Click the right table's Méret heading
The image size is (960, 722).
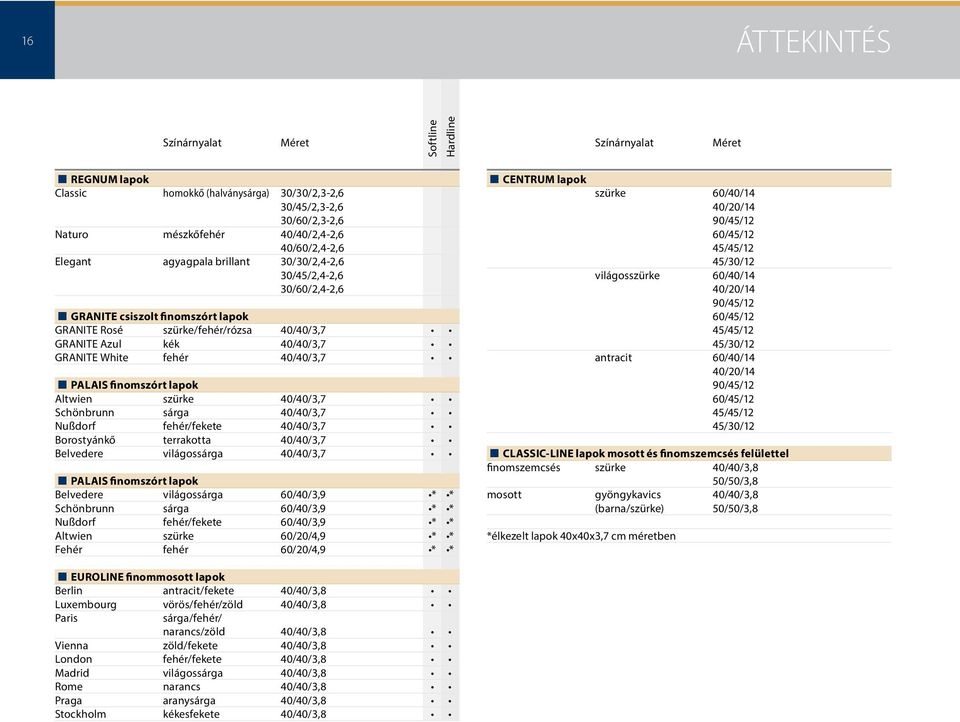pyautogui.click(x=727, y=143)
